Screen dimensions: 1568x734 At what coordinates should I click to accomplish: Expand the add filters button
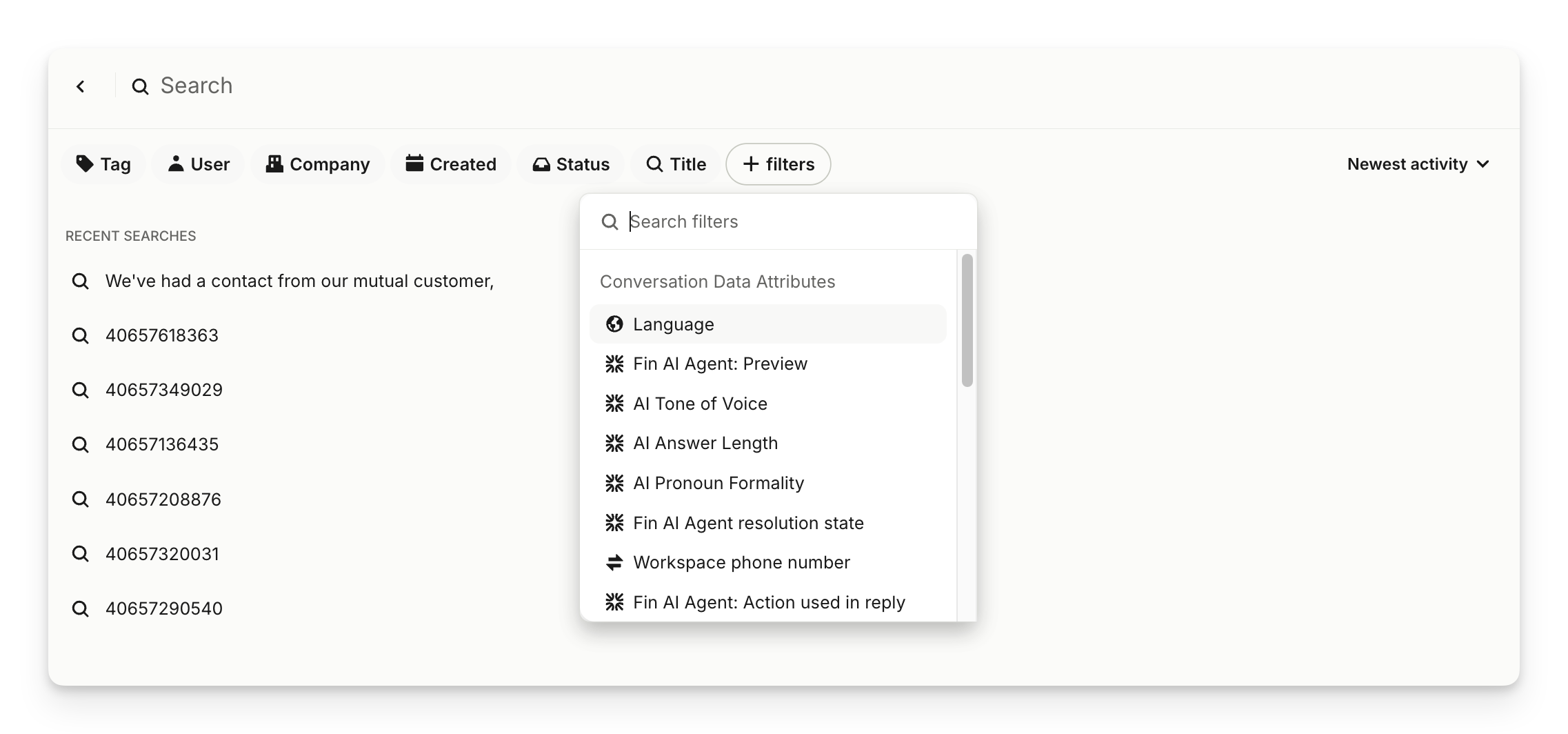click(x=778, y=164)
